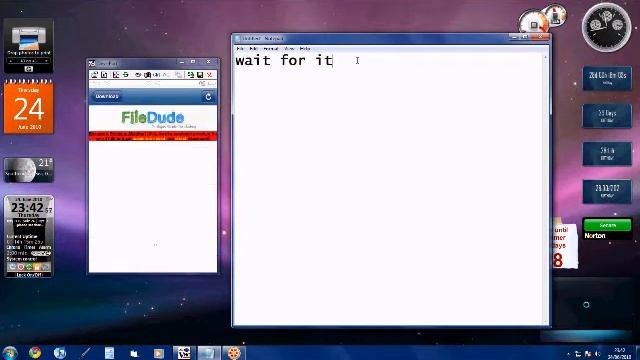This screenshot has height=360, width=640.
Task: Open Windows Explorer folder icon on taskbar
Action: tap(134, 353)
